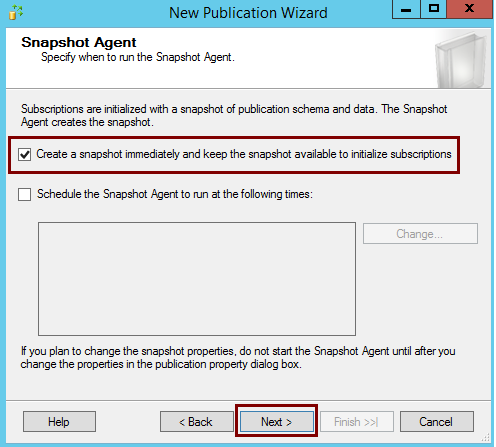Maximize the wizard window
This screenshot has height=447, width=496.
pyautogui.click(x=433, y=9)
